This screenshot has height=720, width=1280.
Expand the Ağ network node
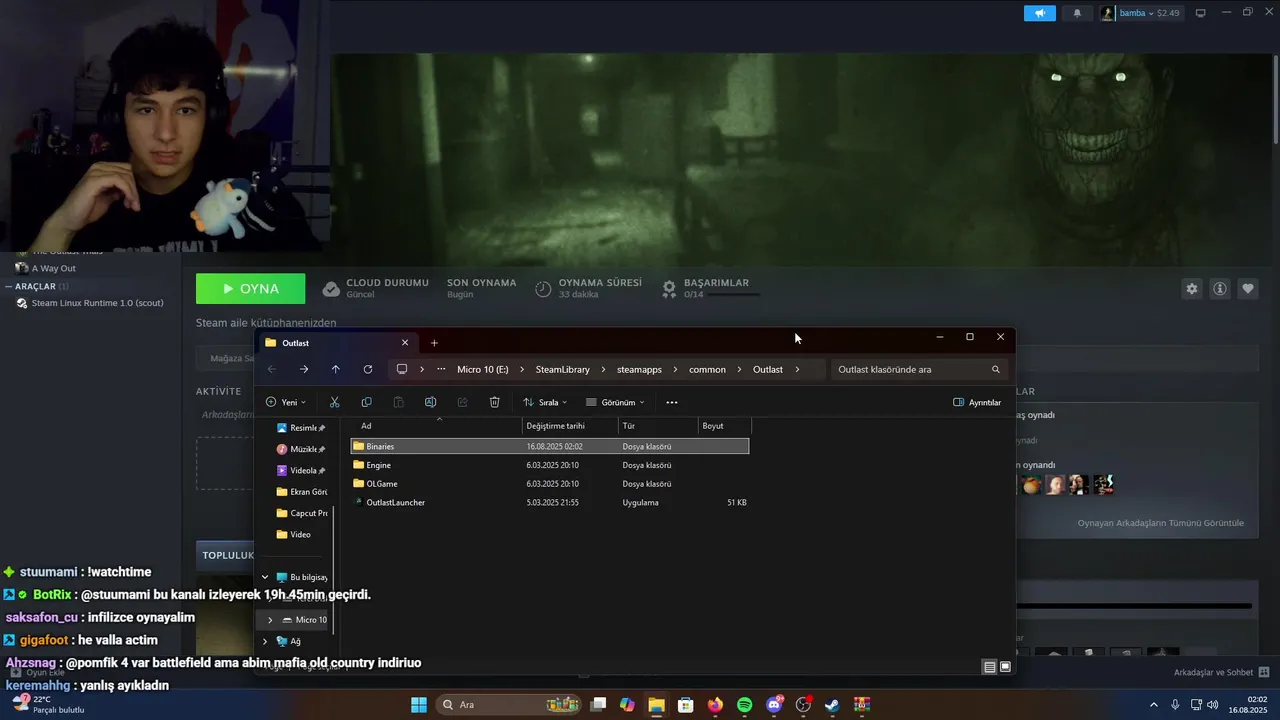[265, 641]
